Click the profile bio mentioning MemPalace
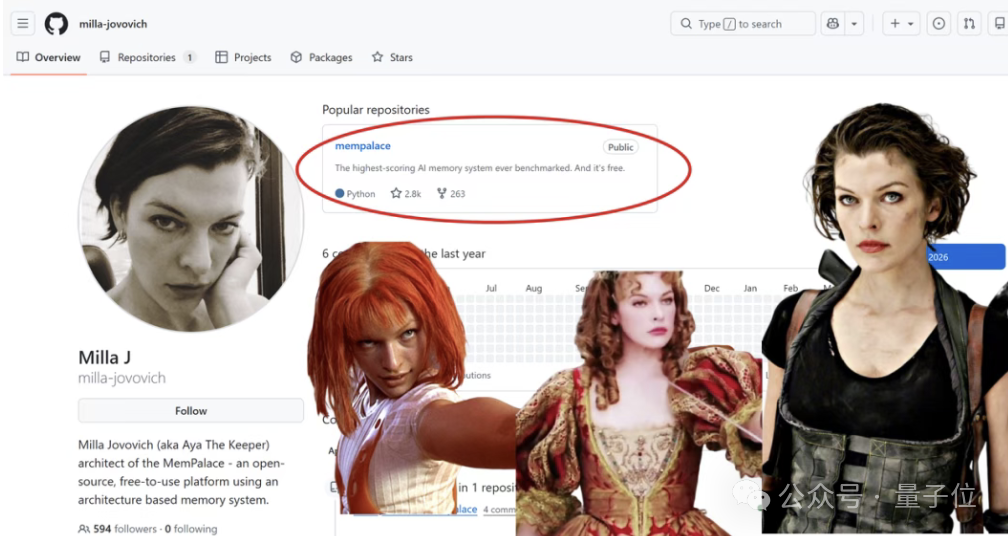The image size is (1008, 536). (x=182, y=472)
